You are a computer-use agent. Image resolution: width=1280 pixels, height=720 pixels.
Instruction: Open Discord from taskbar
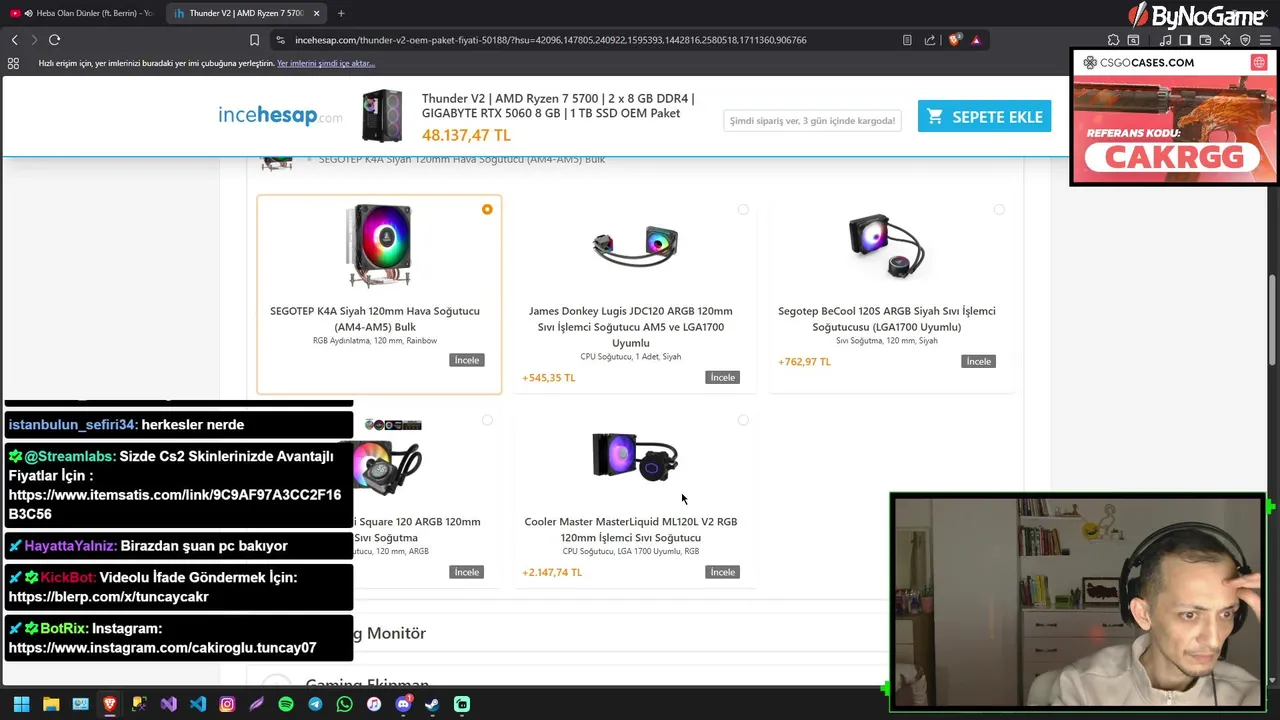pos(404,704)
